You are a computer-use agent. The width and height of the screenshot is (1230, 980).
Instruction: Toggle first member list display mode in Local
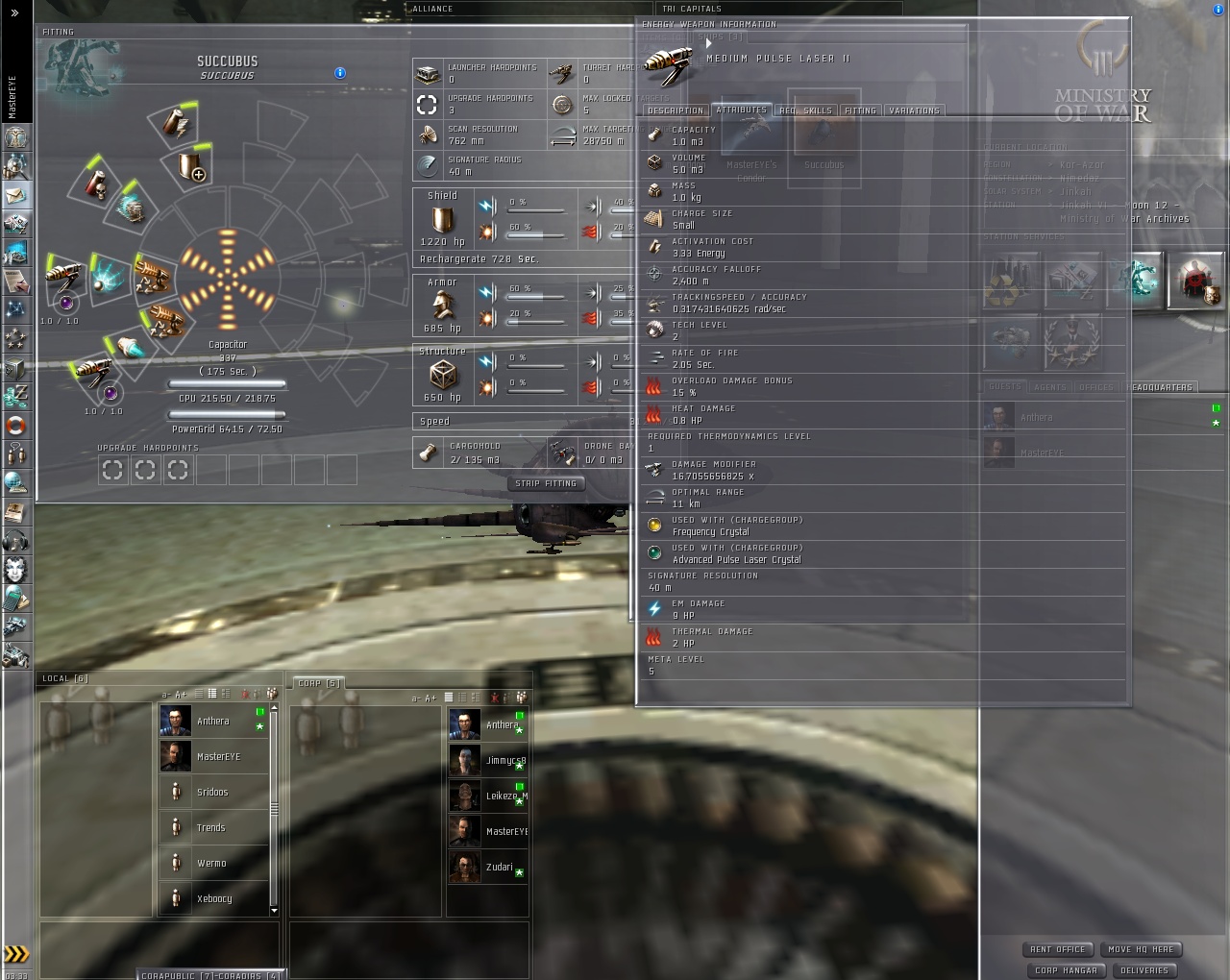[x=200, y=694]
